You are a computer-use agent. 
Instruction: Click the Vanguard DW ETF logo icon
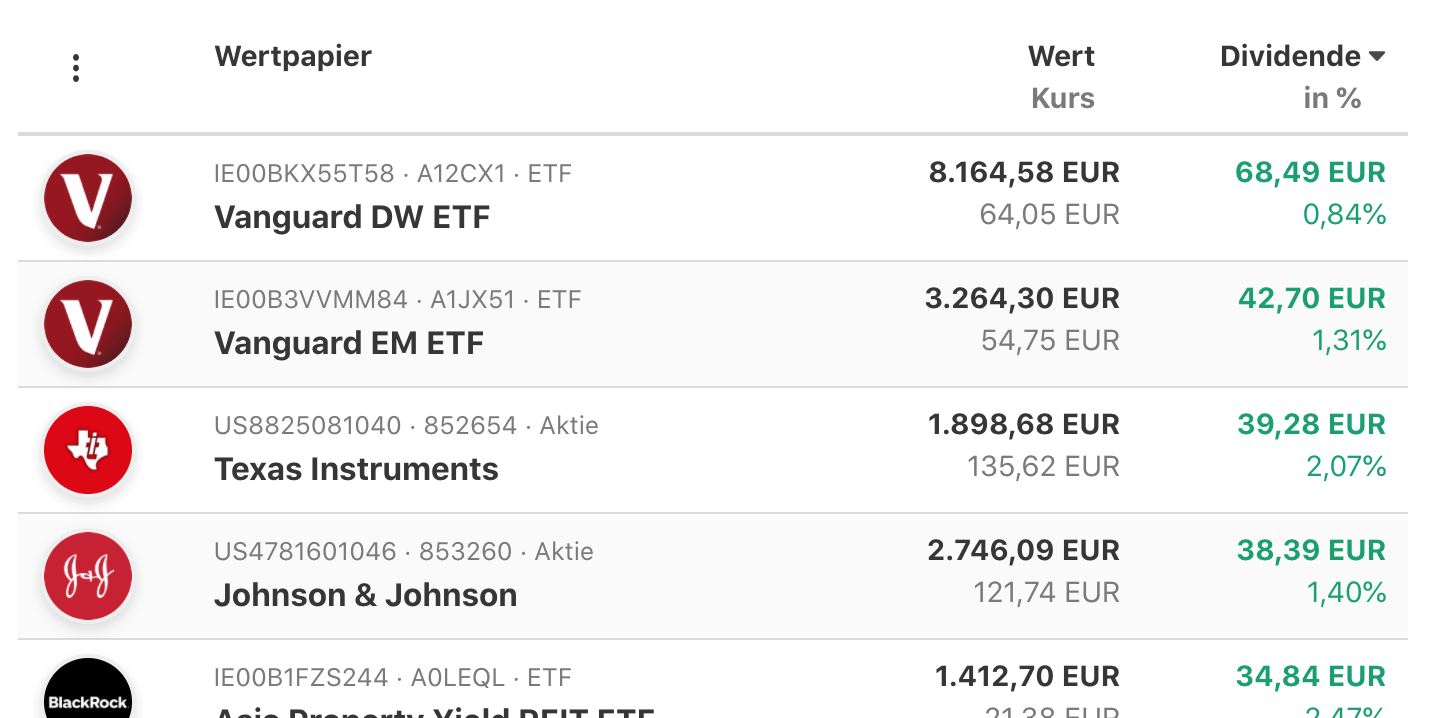click(x=88, y=198)
